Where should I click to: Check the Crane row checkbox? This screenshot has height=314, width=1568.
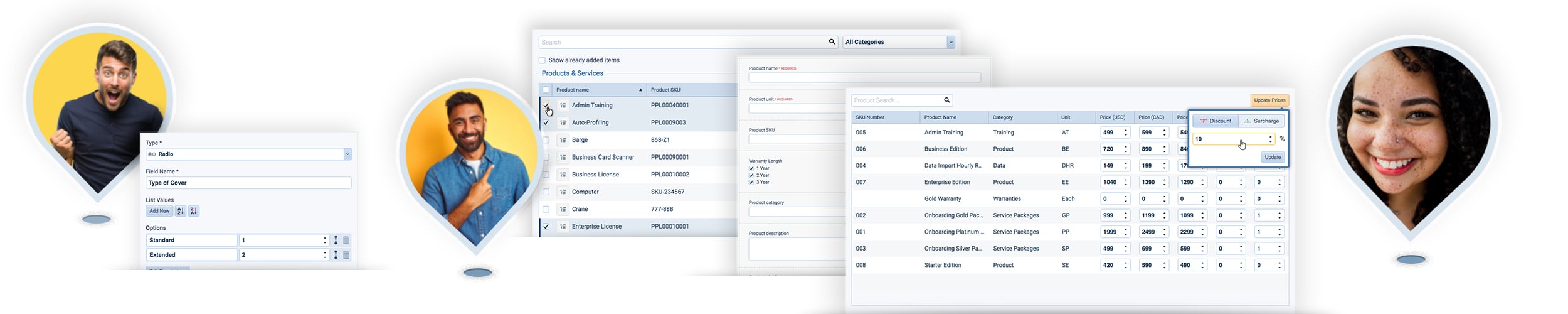(546, 209)
